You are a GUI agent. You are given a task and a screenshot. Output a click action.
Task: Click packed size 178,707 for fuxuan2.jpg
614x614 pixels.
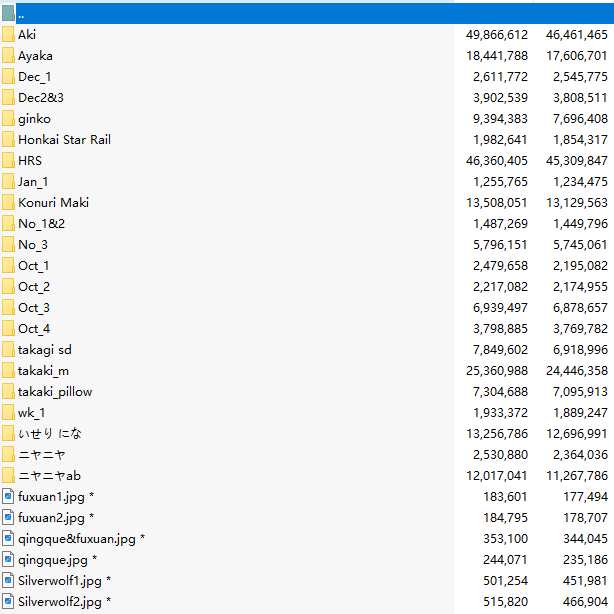click(x=585, y=518)
